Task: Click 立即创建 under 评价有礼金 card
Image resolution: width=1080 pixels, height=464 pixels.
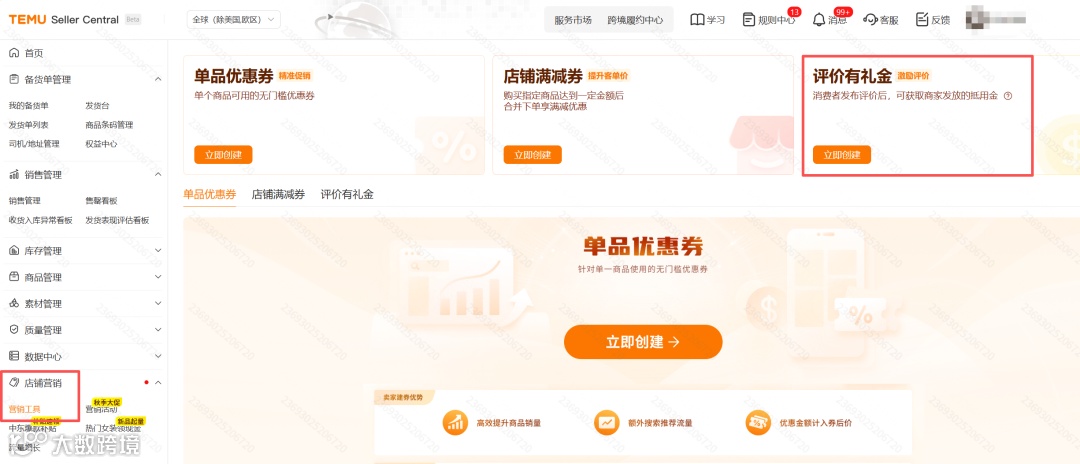Action: pyautogui.click(x=842, y=155)
